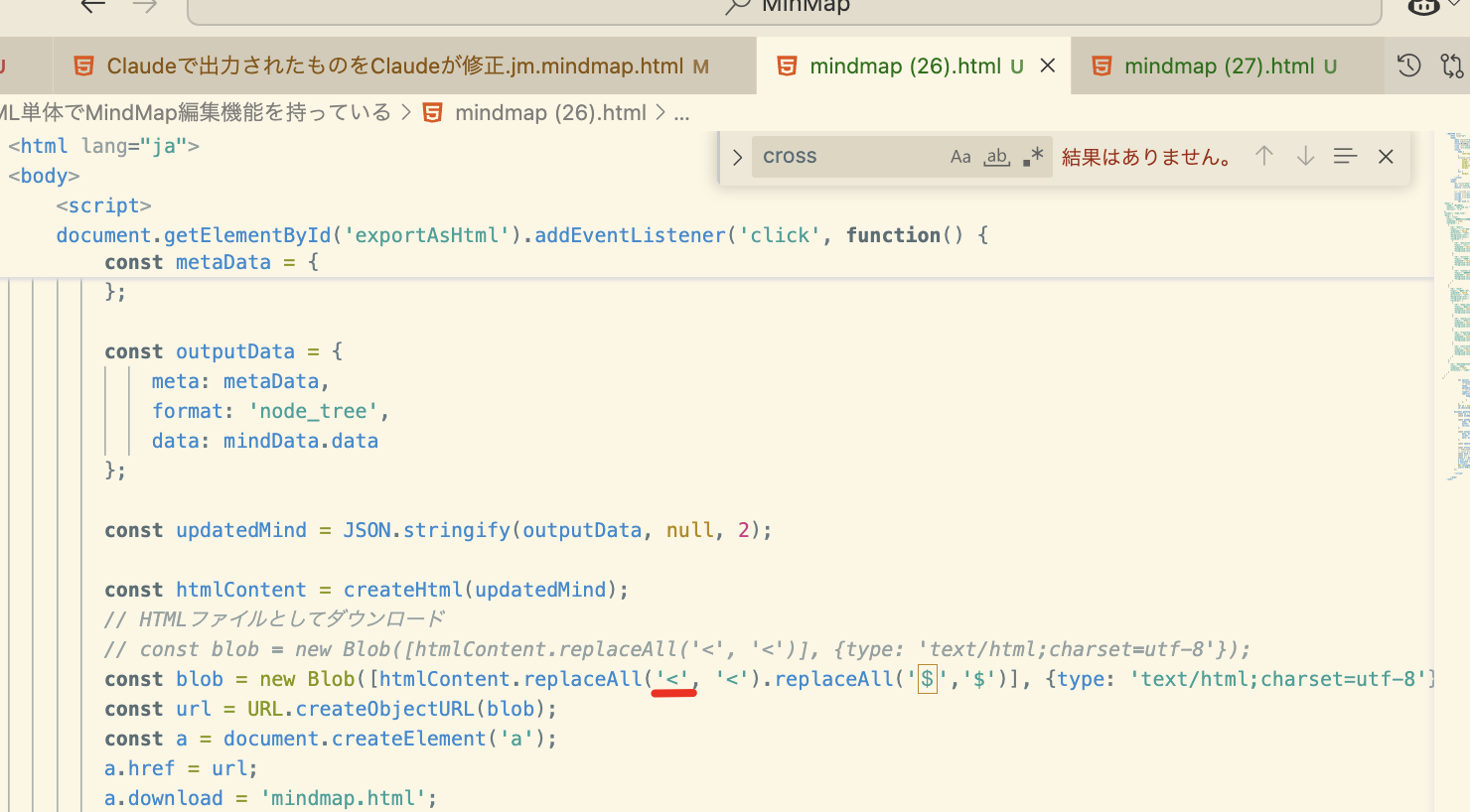Screen dimensions: 1470x812
Task: Jump to sticky line <html lang="ja">
Action: tap(104, 146)
